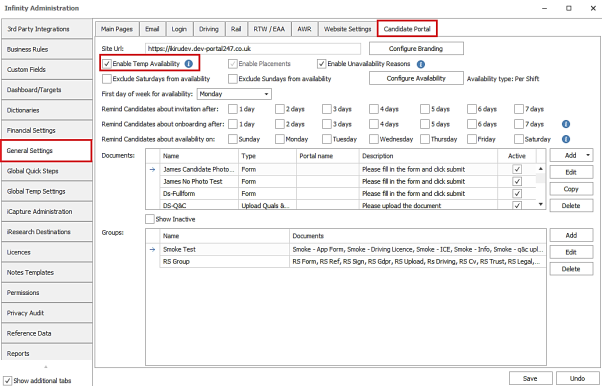
Task: Open the AWR tab
Action: tap(304, 29)
